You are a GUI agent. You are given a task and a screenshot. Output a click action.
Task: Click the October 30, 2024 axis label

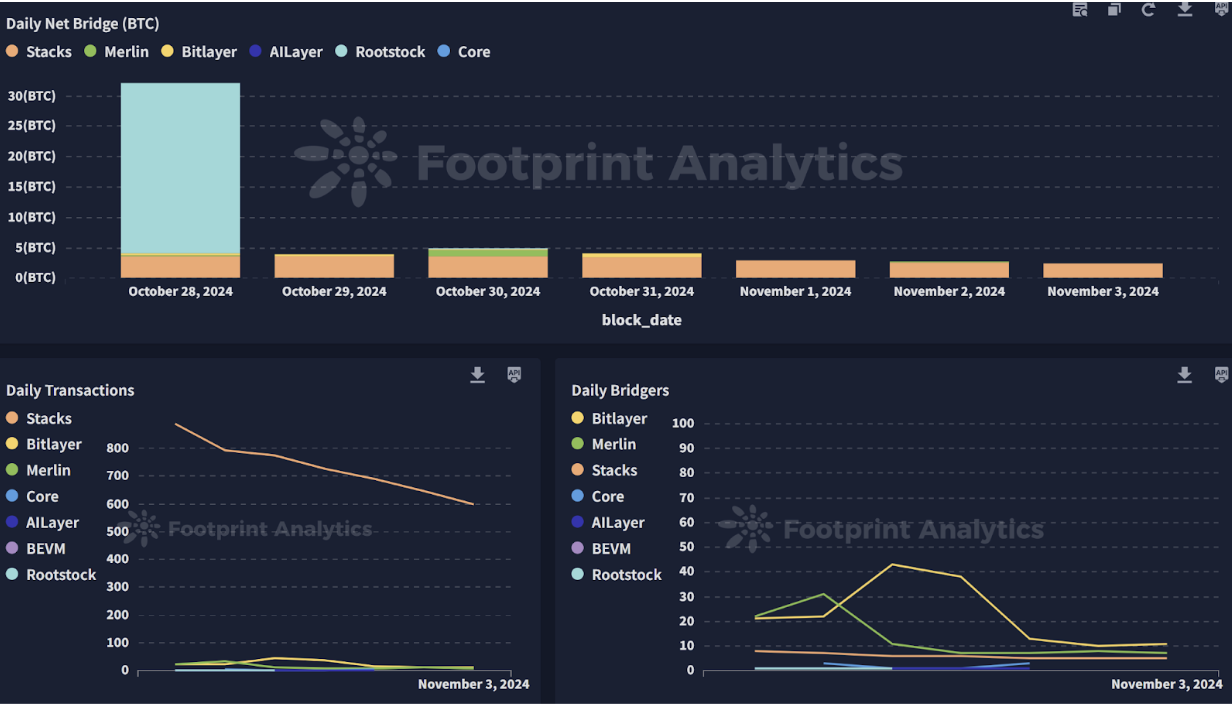coord(488,292)
